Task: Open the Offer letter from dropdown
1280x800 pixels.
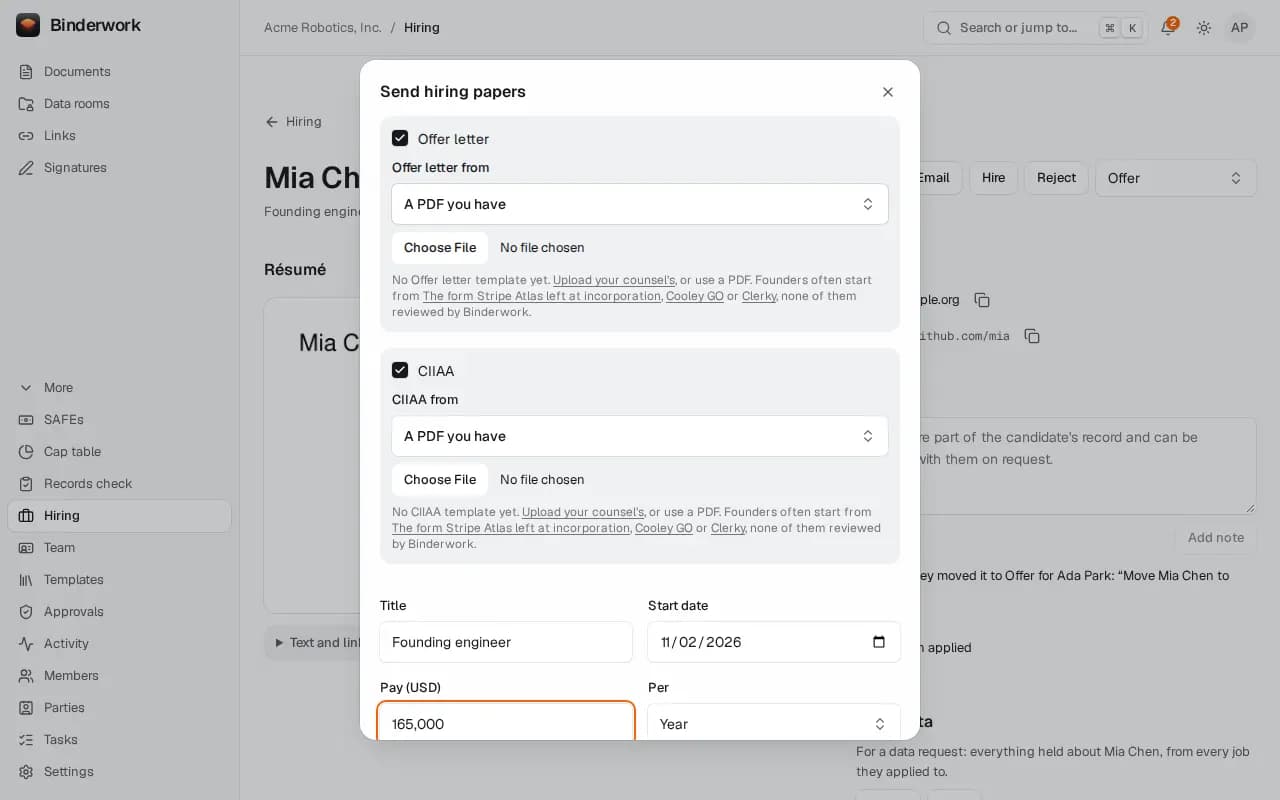Action: pyautogui.click(x=640, y=204)
